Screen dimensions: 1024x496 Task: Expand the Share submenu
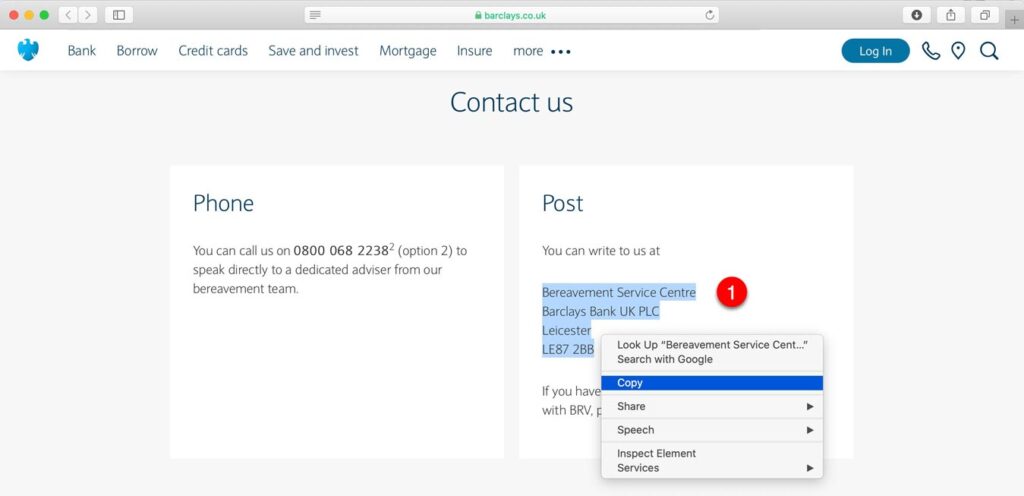711,407
